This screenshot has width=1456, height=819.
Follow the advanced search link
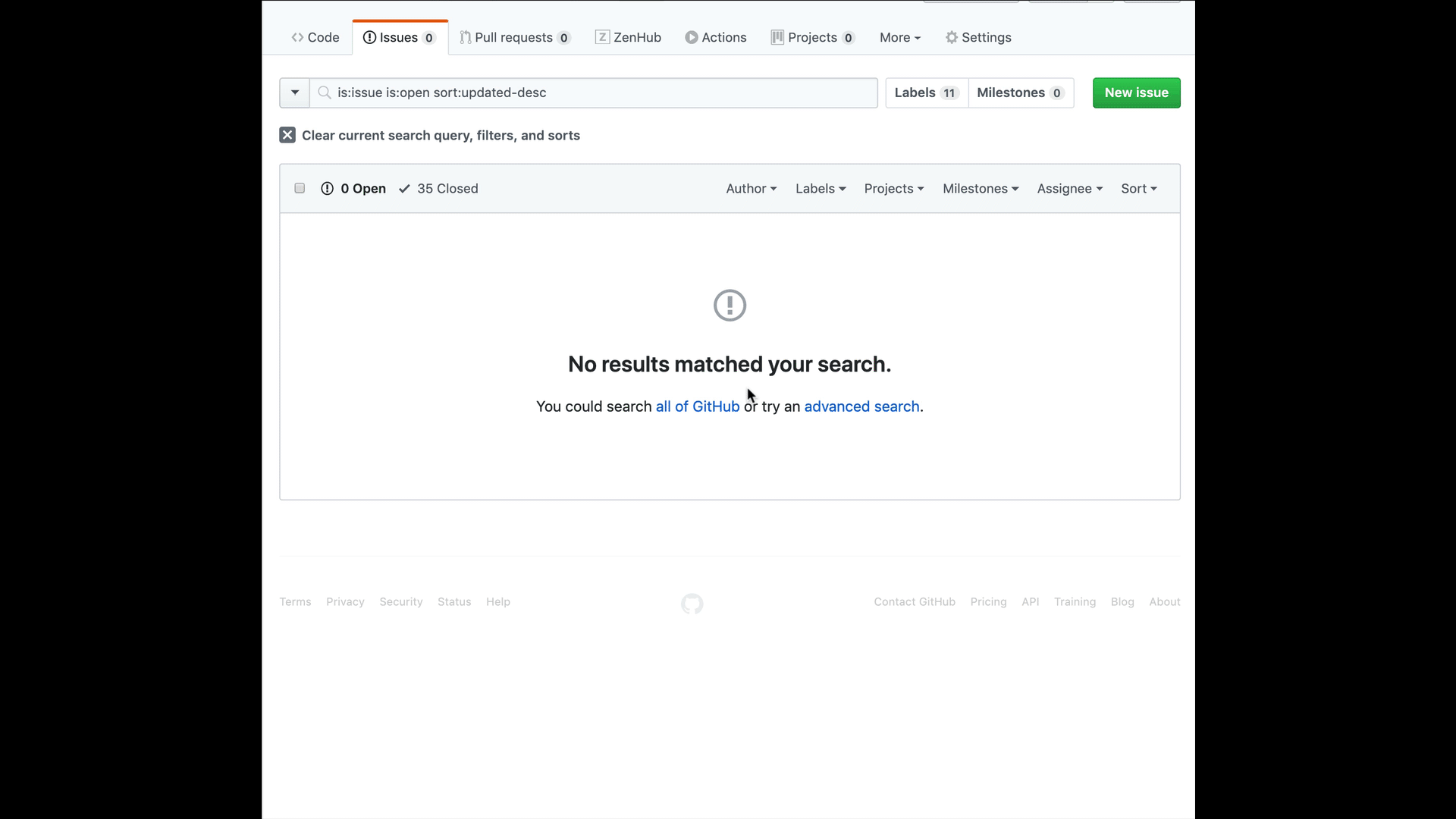point(861,406)
